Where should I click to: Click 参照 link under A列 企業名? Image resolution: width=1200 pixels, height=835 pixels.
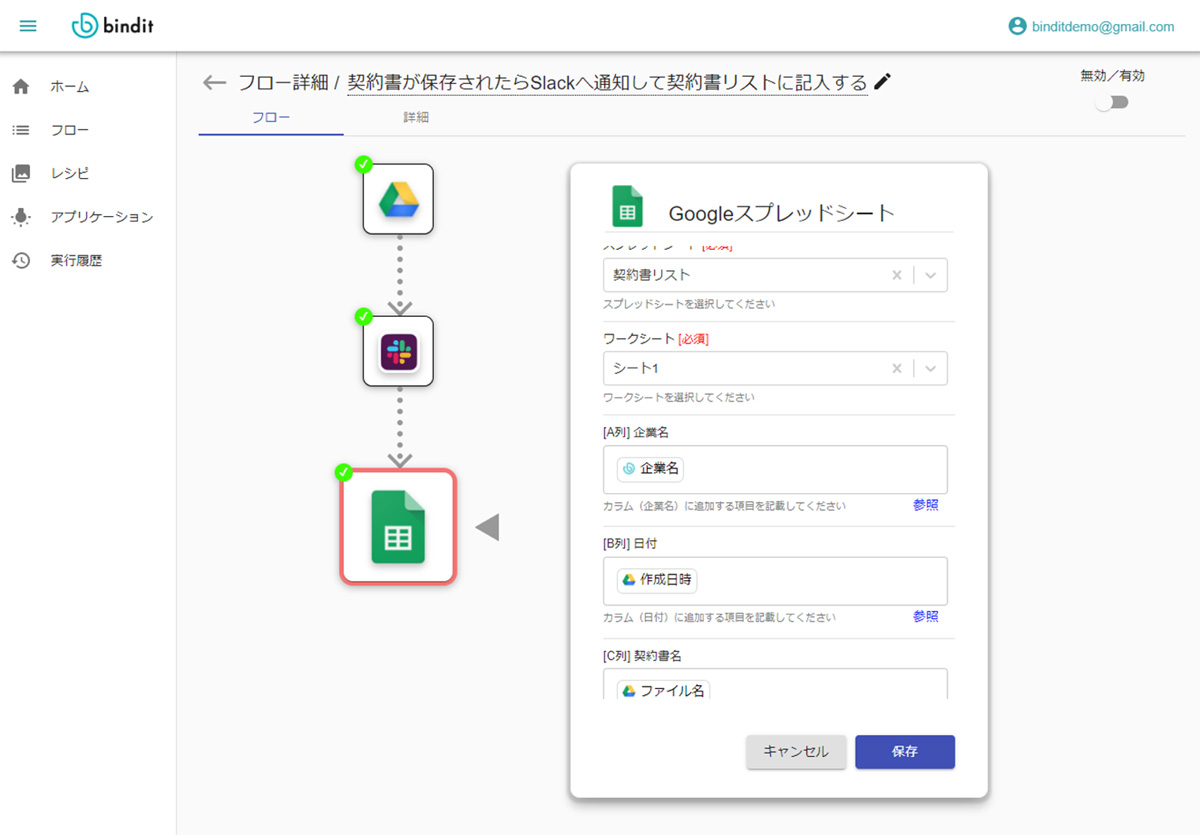pos(925,505)
